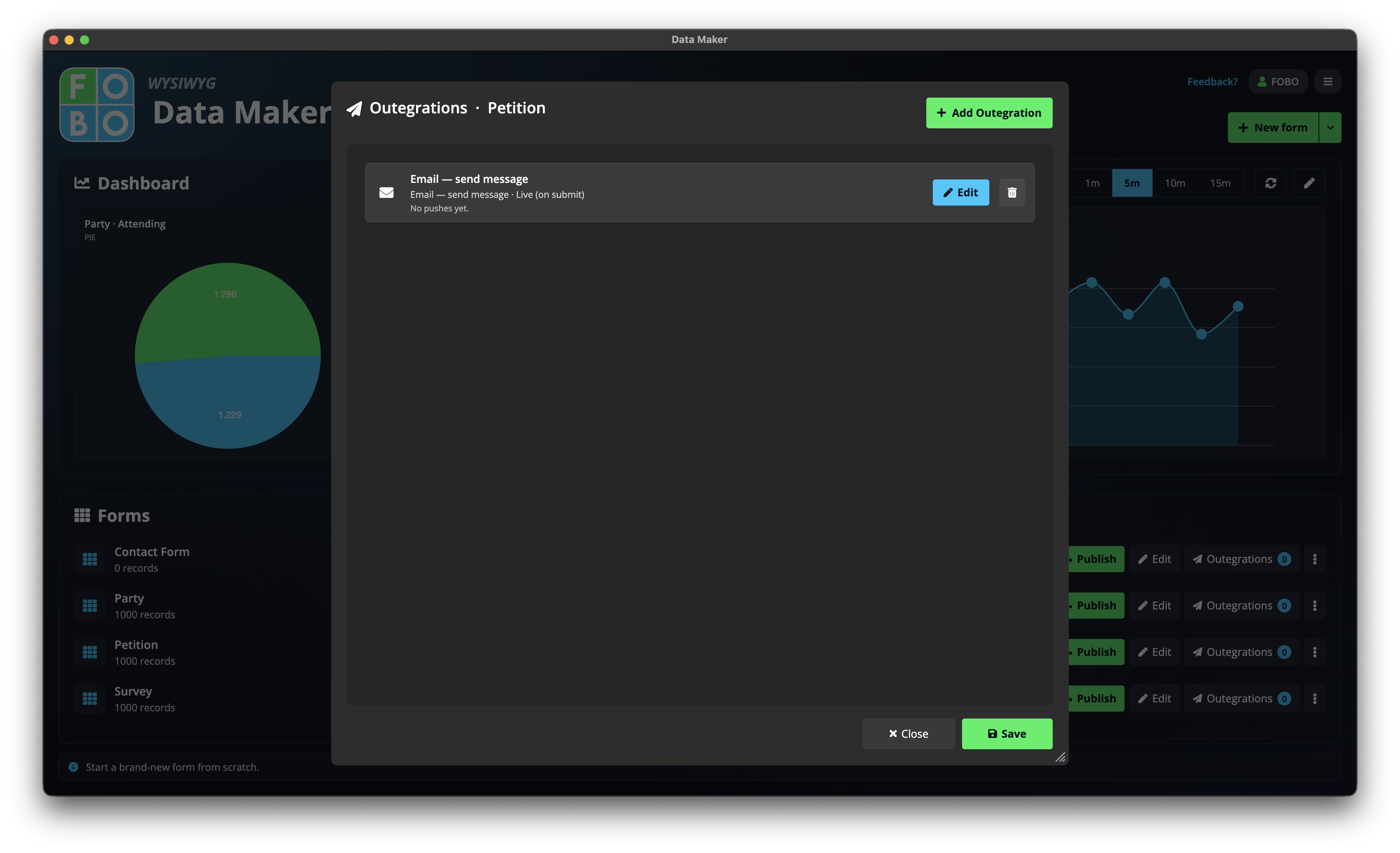The height and width of the screenshot is (853, 1400).
Task: Open the Feedback? link
Action: click(1213, 82)
